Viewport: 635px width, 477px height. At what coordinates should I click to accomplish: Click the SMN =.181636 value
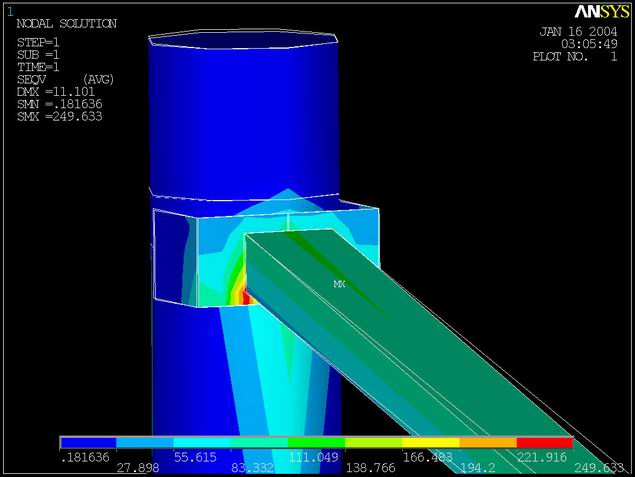(x=60, y=104)
